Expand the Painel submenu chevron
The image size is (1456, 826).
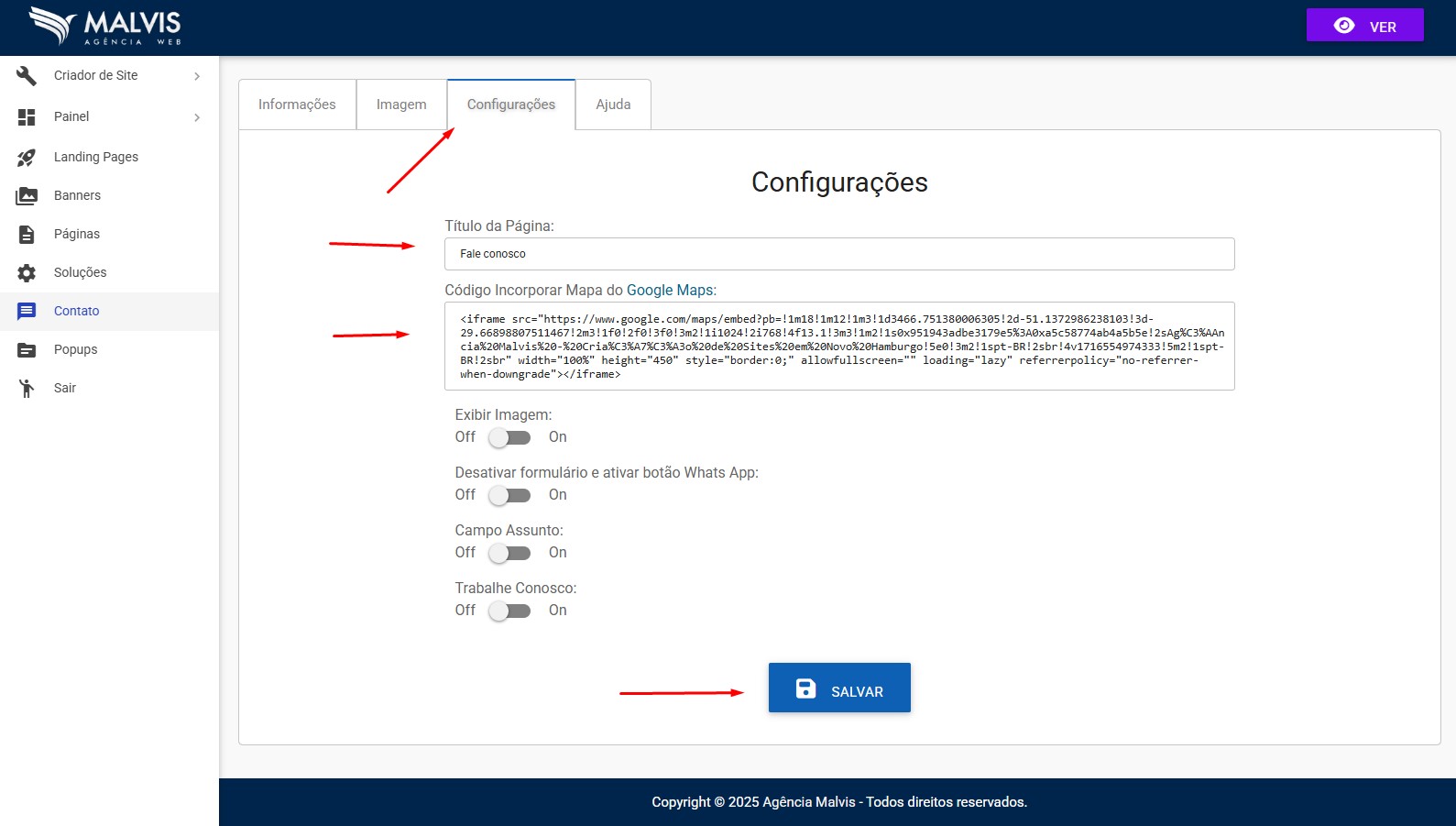click(197, 117)
